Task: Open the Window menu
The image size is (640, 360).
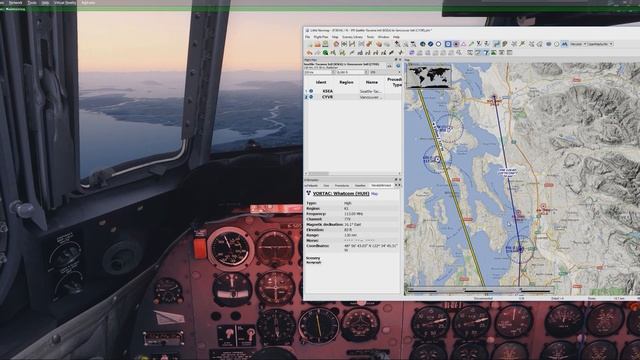Action: [x=383, y=37]
